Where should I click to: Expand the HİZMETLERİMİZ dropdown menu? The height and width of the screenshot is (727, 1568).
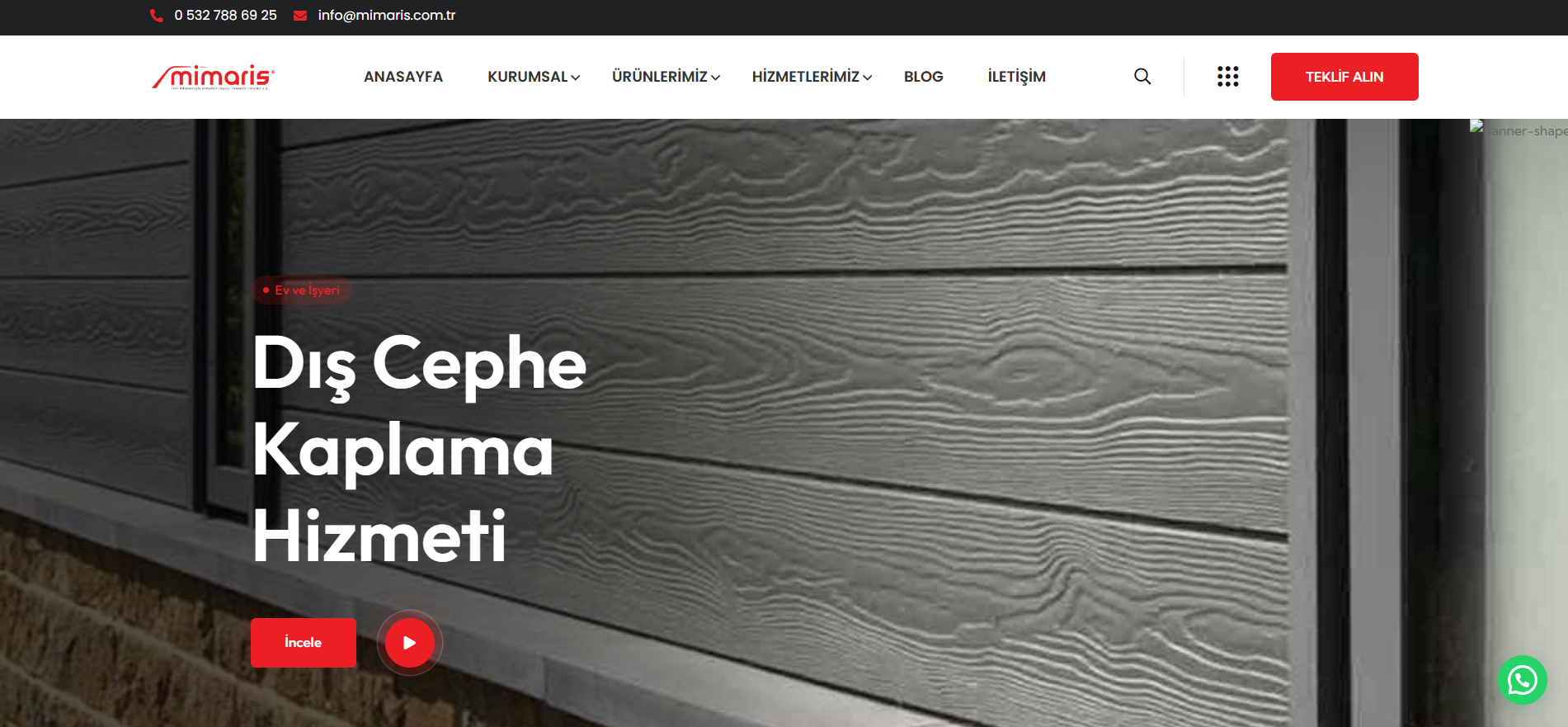(812, 77)
